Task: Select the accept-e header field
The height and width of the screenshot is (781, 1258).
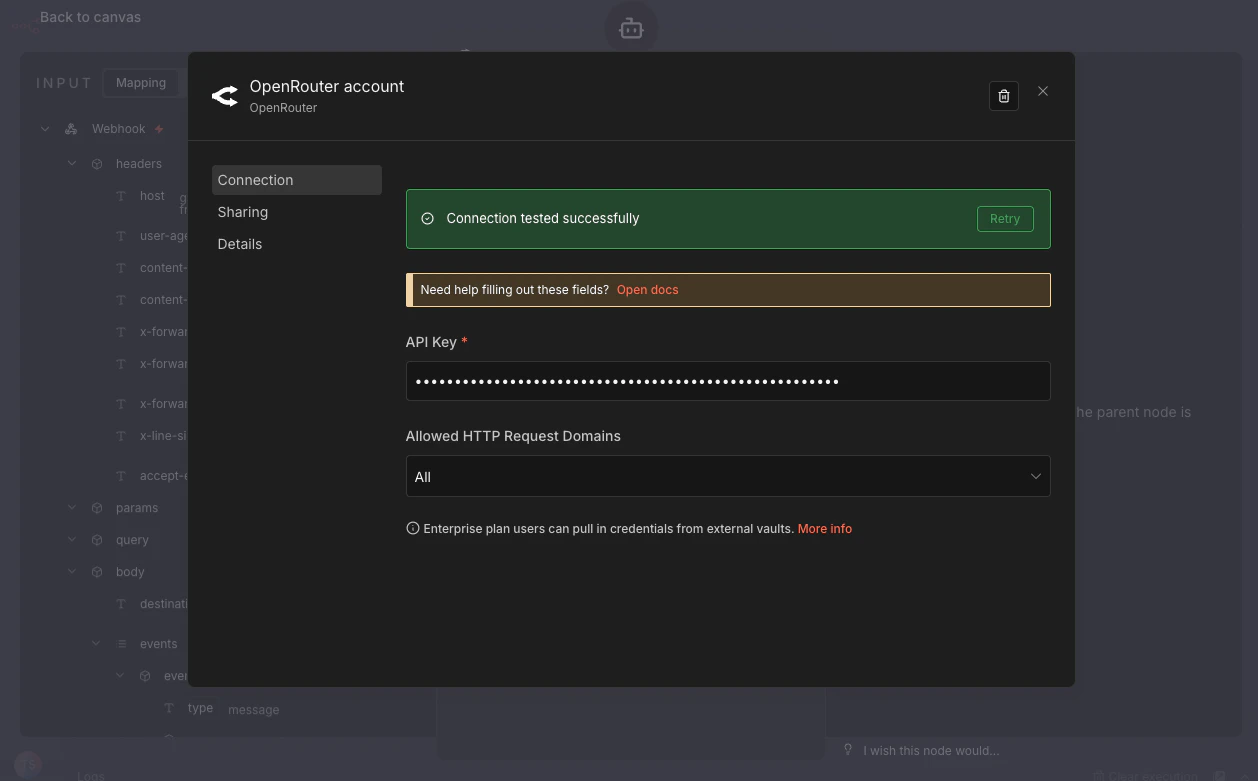Action: pyautogui.click(x=163, y=476)
